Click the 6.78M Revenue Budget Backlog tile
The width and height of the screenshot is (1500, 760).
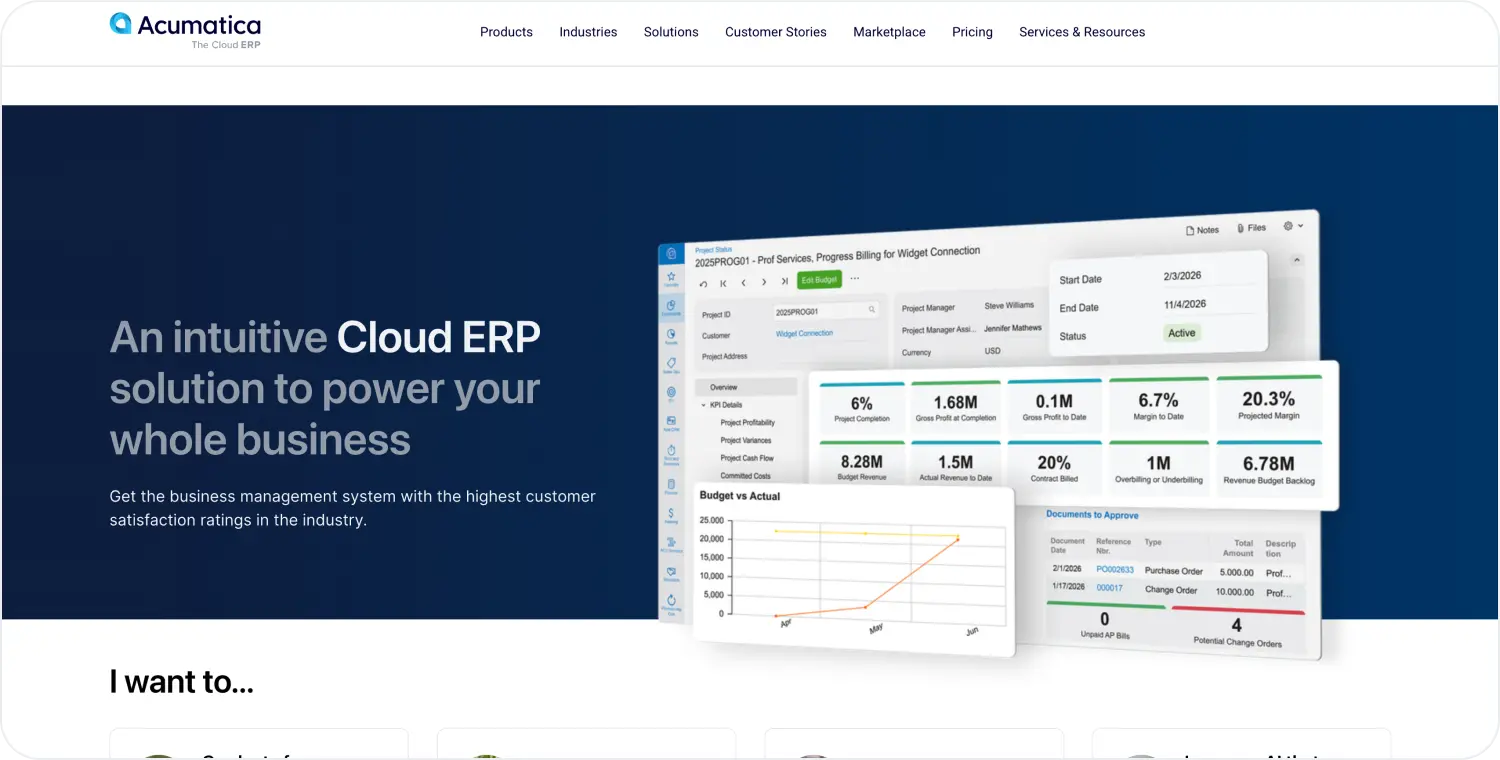click(x=1269, y=468)
